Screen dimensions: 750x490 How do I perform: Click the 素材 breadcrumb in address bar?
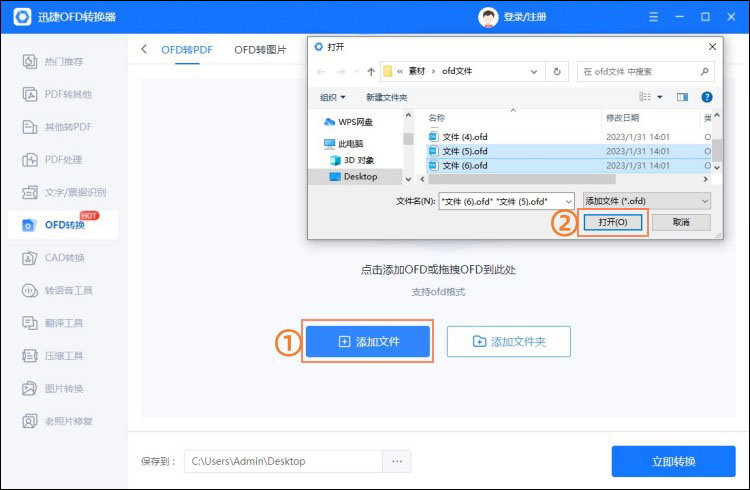tap(417, 71)
